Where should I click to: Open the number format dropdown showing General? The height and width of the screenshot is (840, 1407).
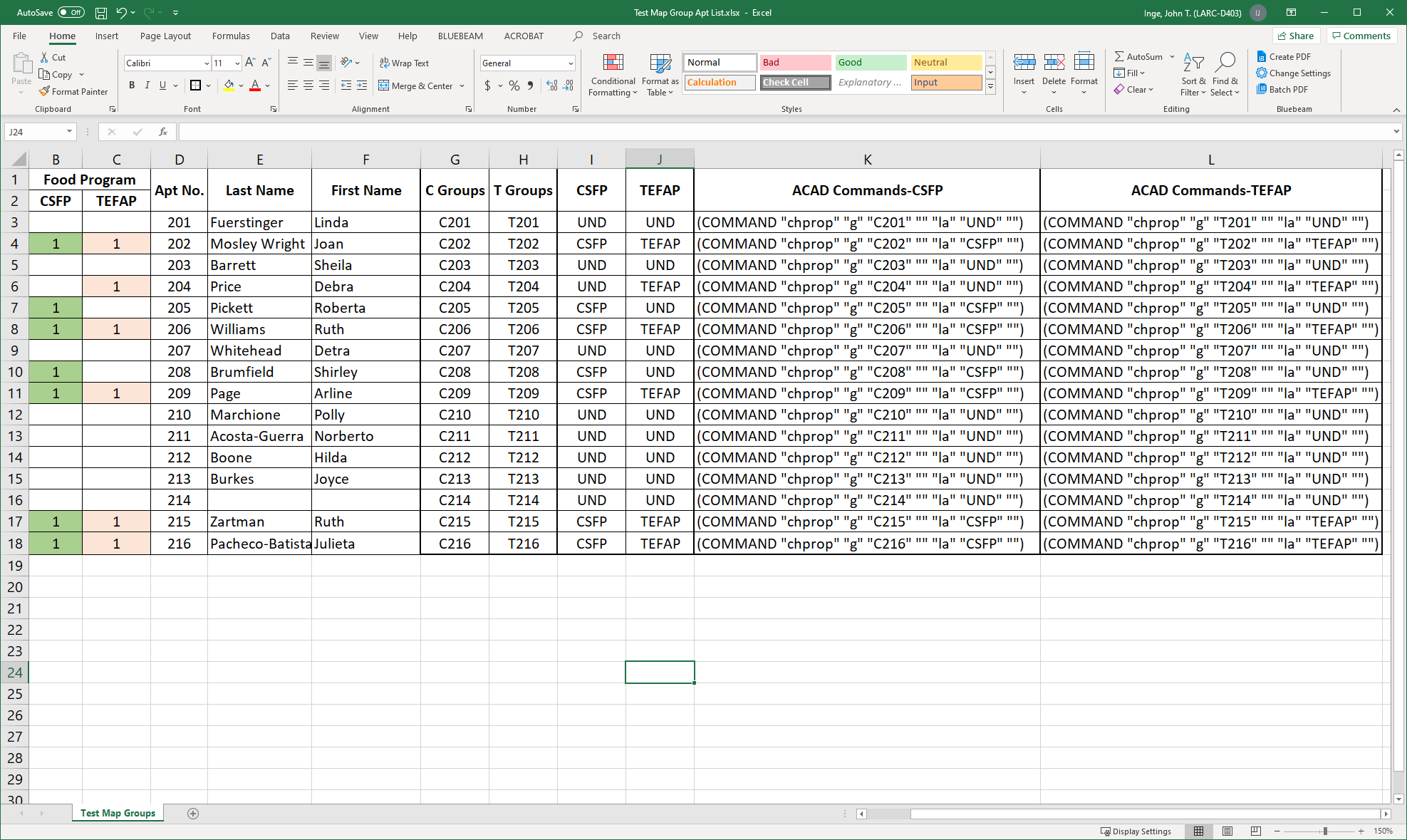pyautogui.click(x=570, y=63)
